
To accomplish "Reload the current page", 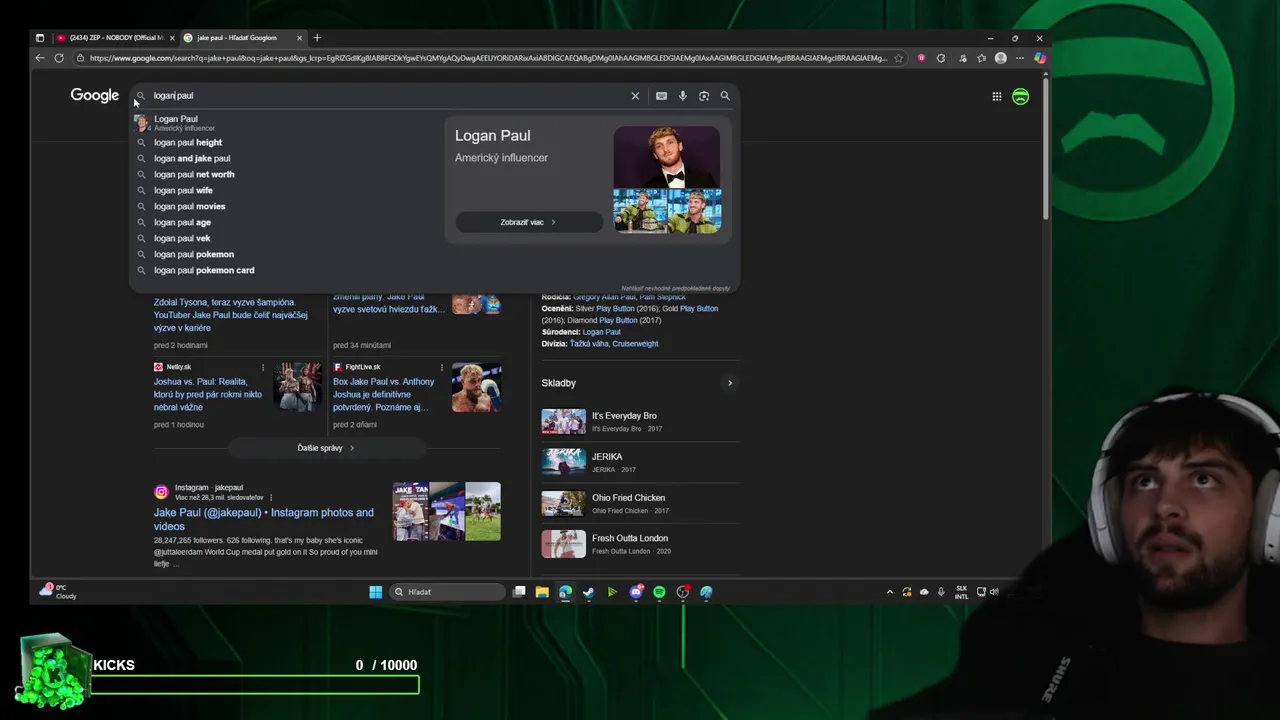I will pyautogui.click(x=59, y=58).
